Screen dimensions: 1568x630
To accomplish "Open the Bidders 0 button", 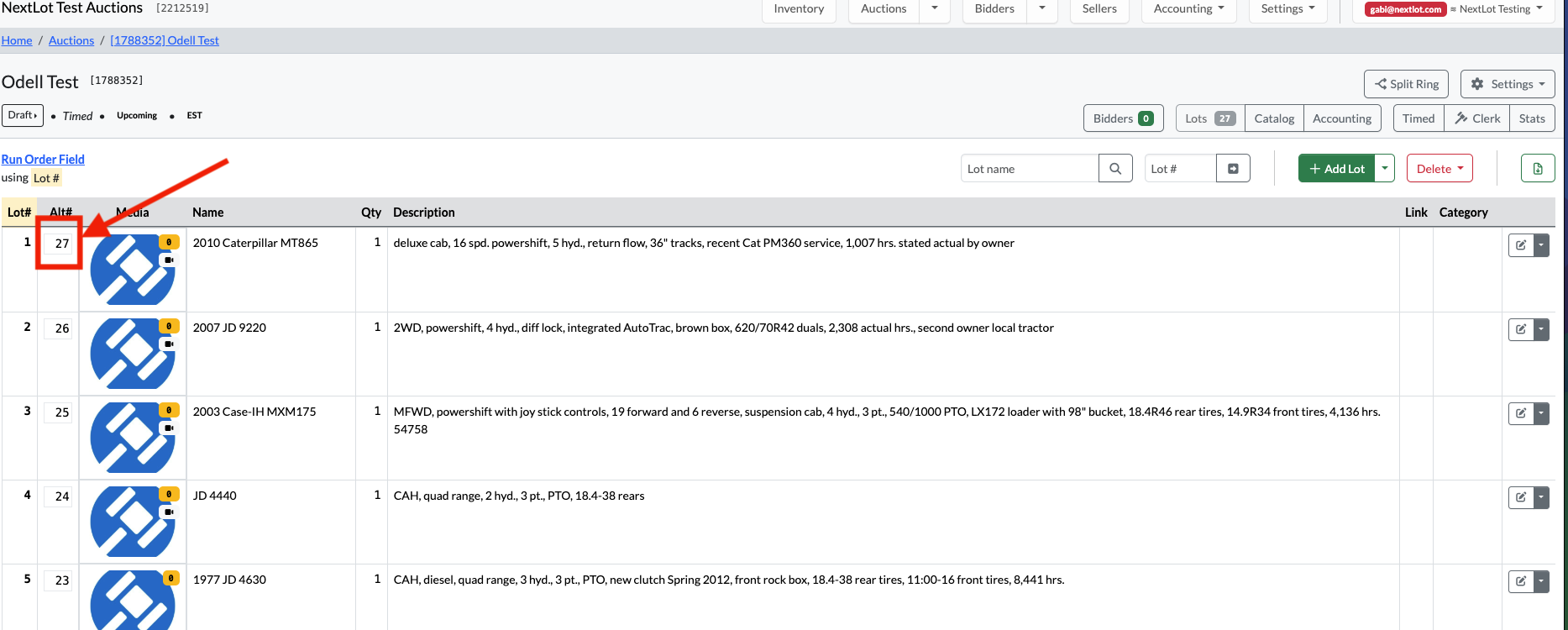I will tap(1123, 118).
